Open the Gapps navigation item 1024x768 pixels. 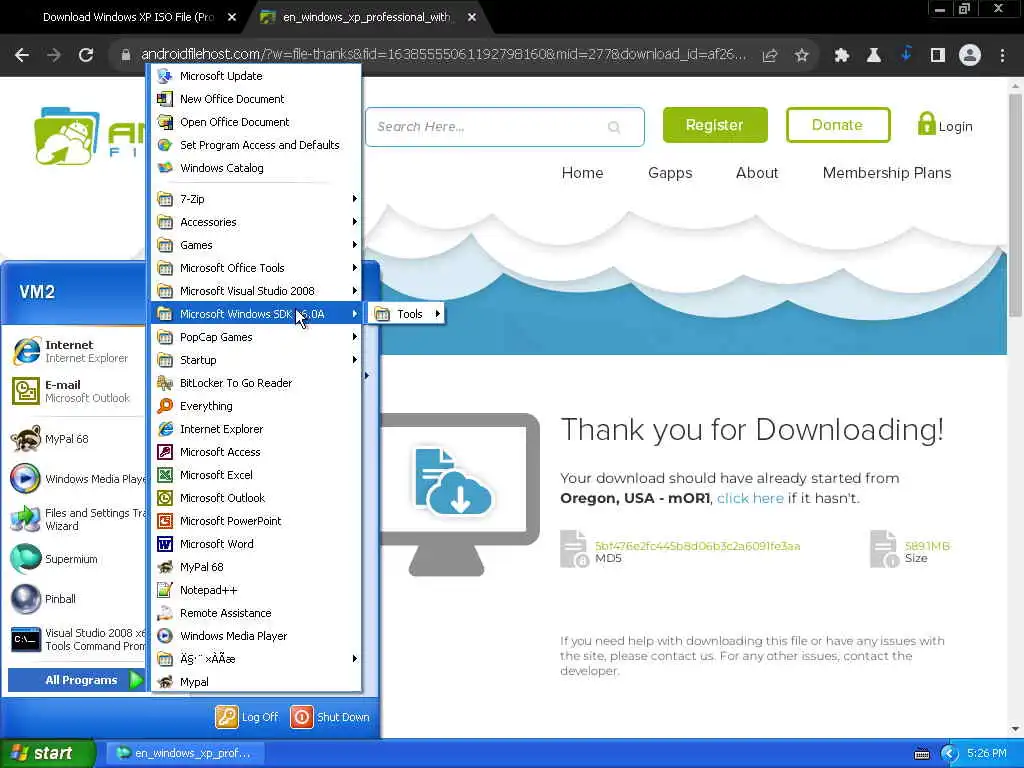coord(670,173)
